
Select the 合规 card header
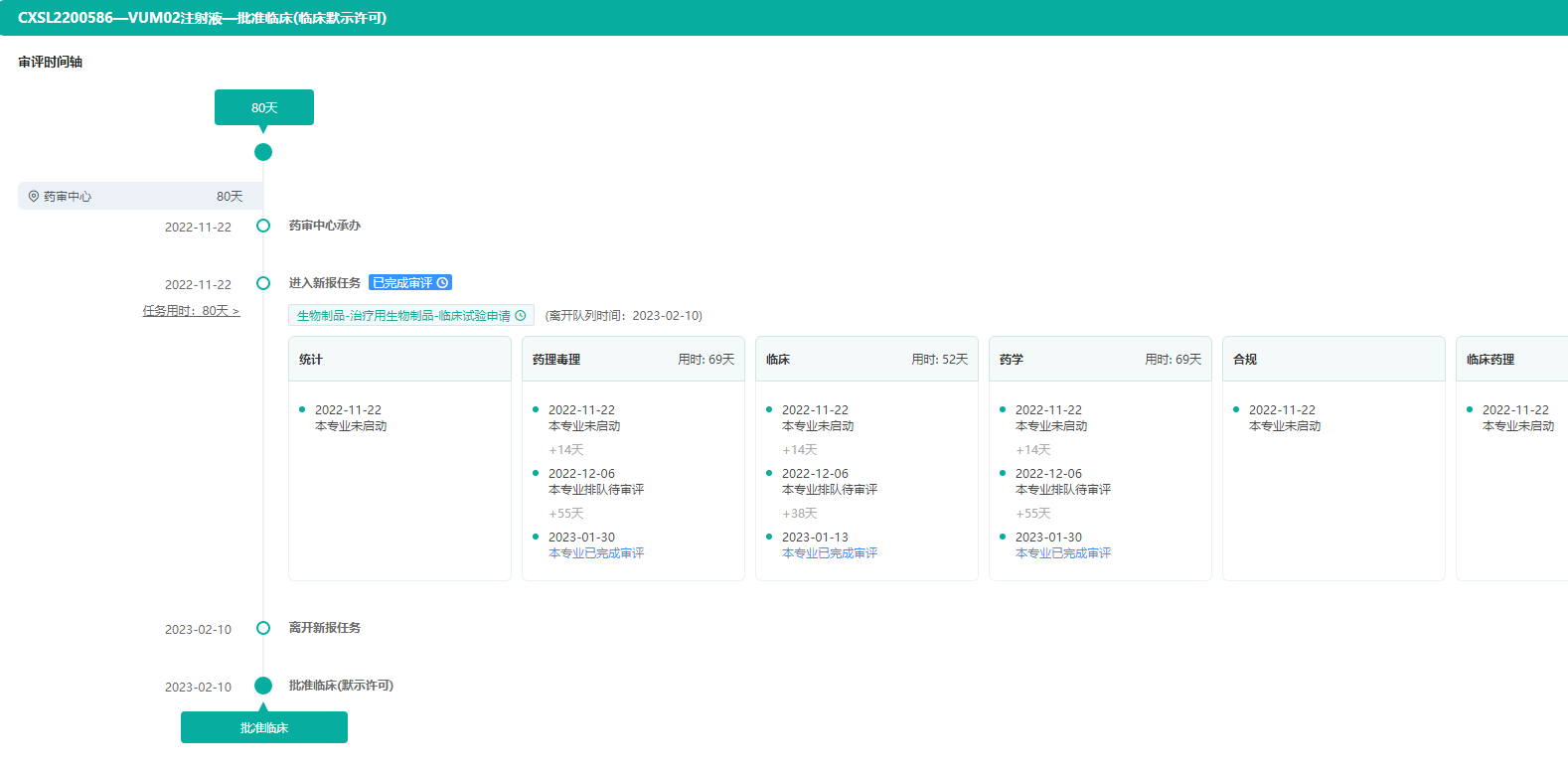click(1333, 360)
